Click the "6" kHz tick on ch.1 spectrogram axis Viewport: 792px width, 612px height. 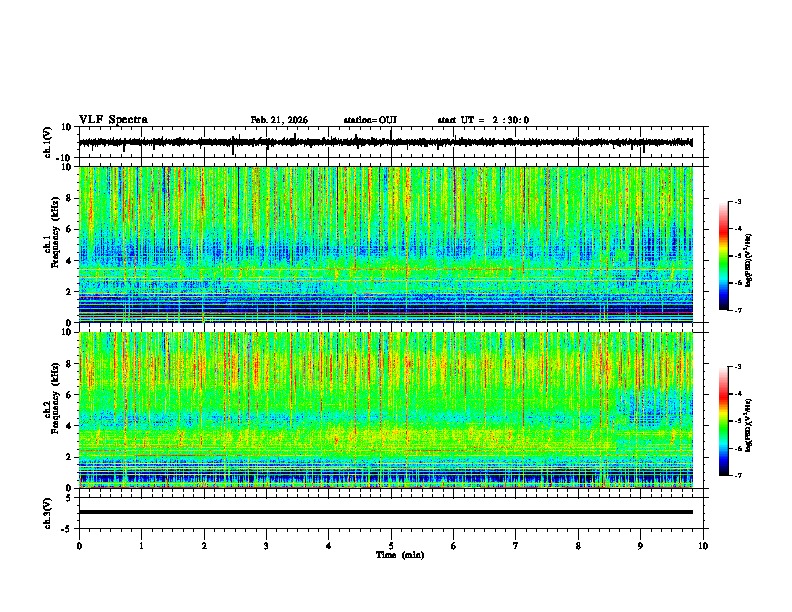(70, 229)
